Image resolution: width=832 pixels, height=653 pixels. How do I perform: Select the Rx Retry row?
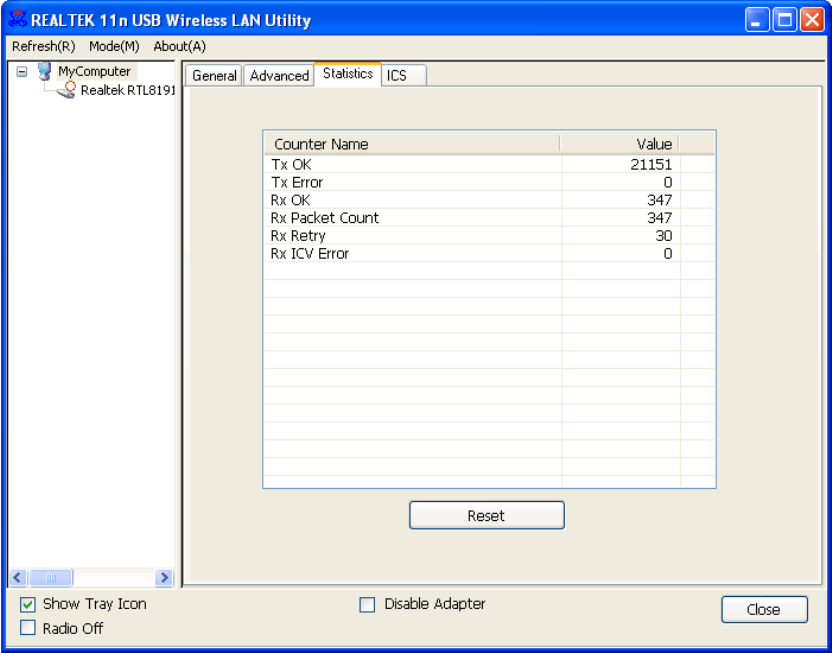coord(489,236)
